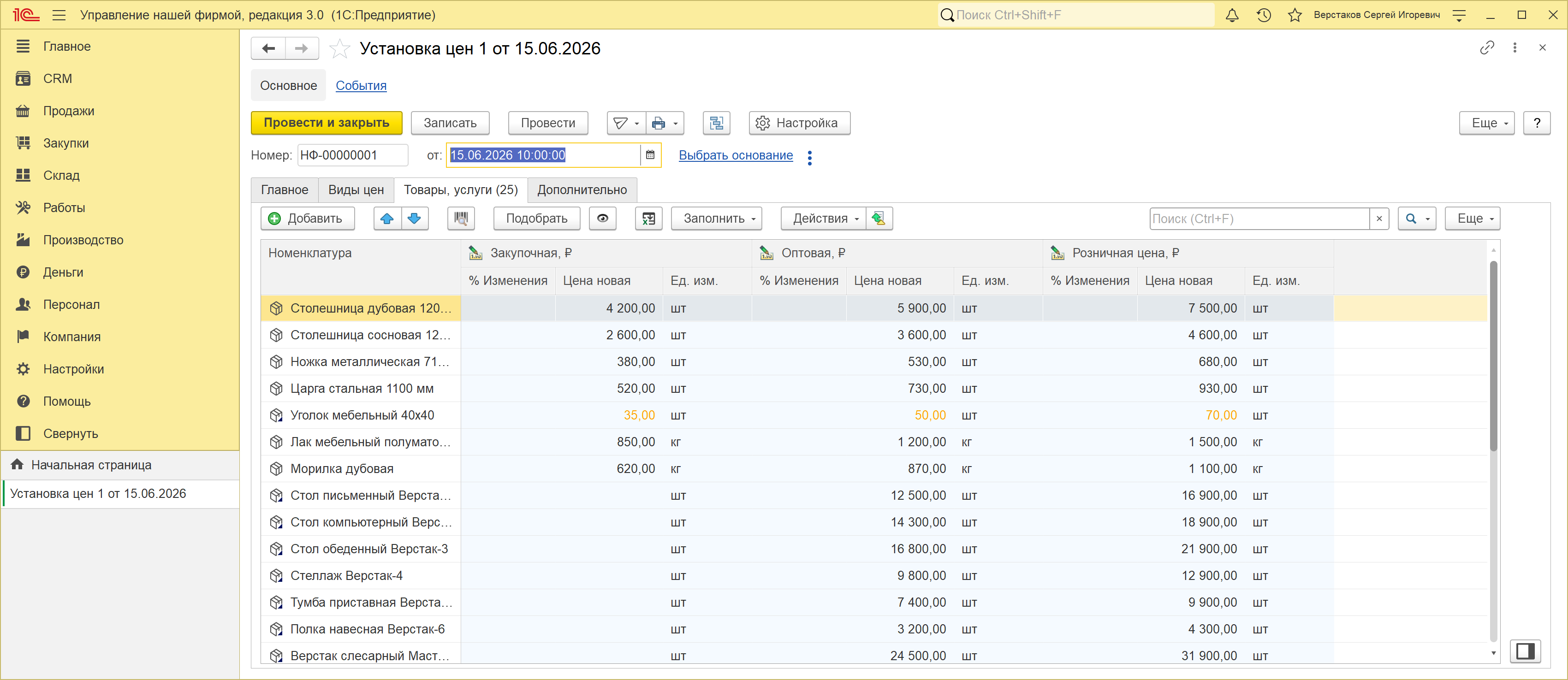Click the Закупочная price type column icon
Image resolution: width=1568 pixels, height=680 pixels.
click(476, 254)
